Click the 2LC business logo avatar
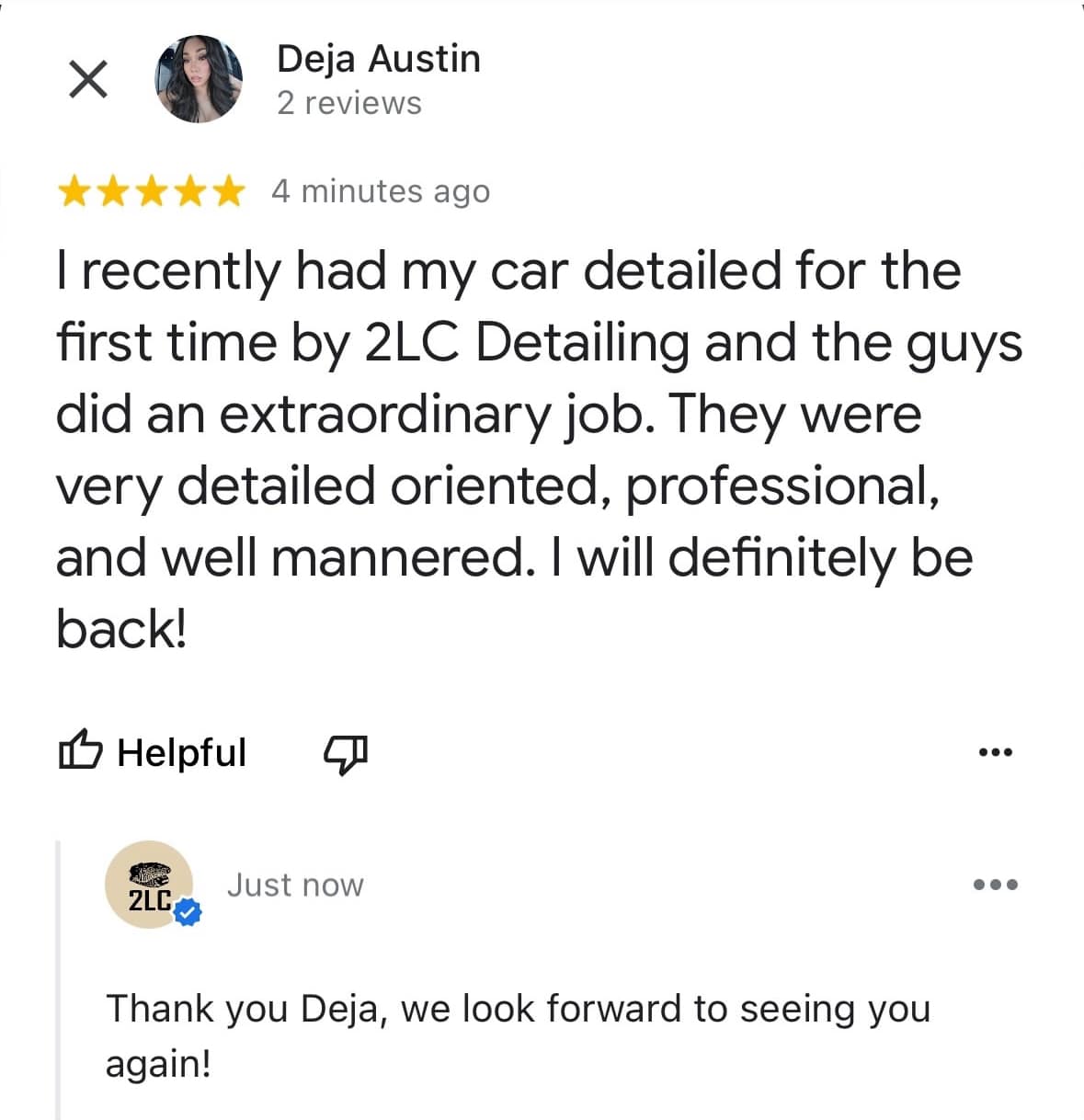The image size is (1084, 1120). tap(149, 885)
